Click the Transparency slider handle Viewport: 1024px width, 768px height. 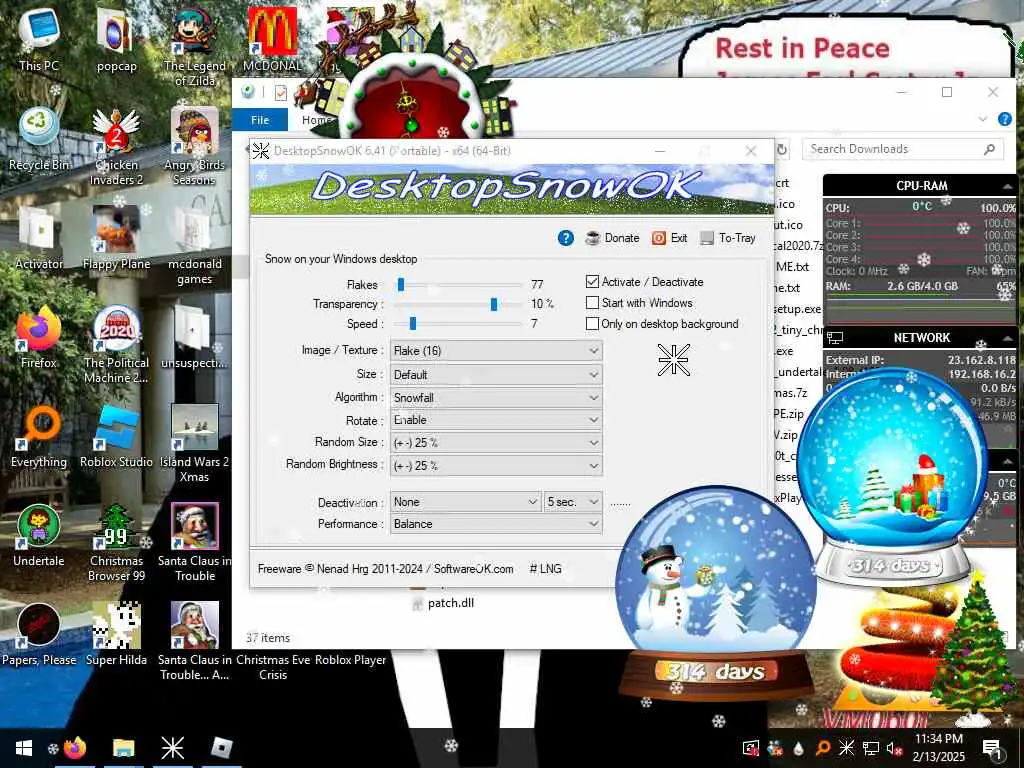[x=494, y=304]
